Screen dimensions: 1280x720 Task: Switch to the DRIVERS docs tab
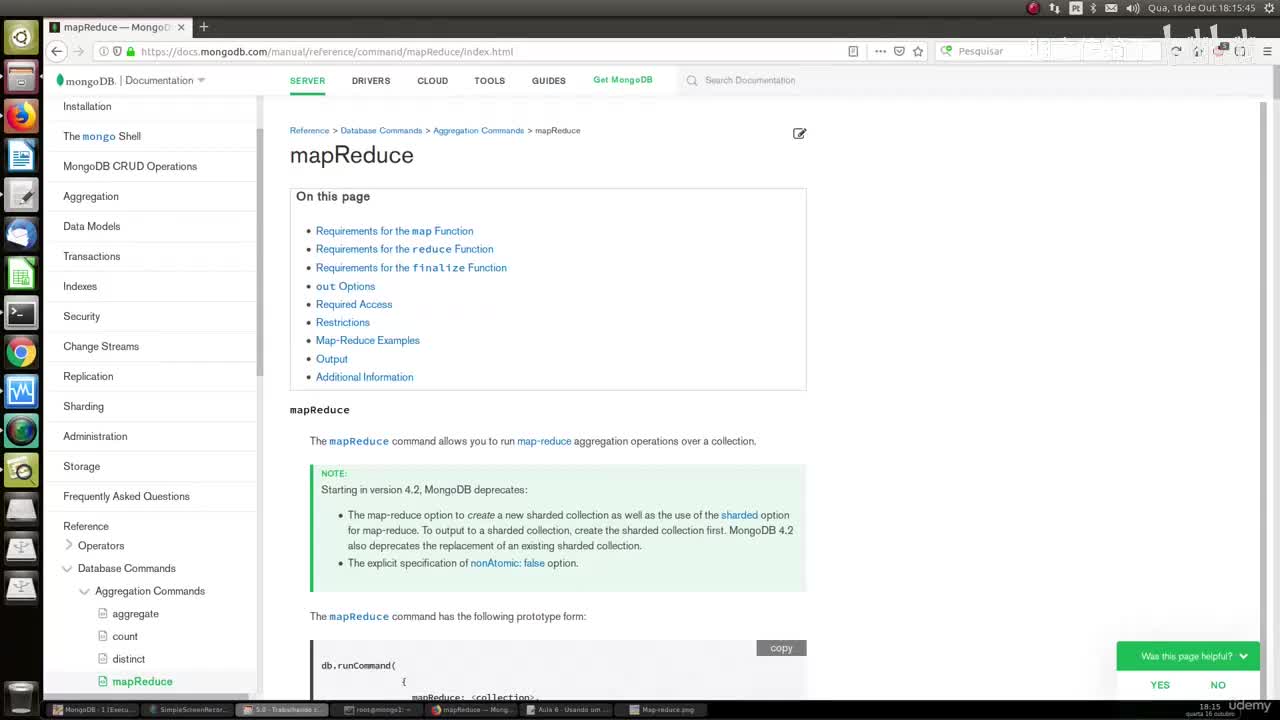[371, 80]
